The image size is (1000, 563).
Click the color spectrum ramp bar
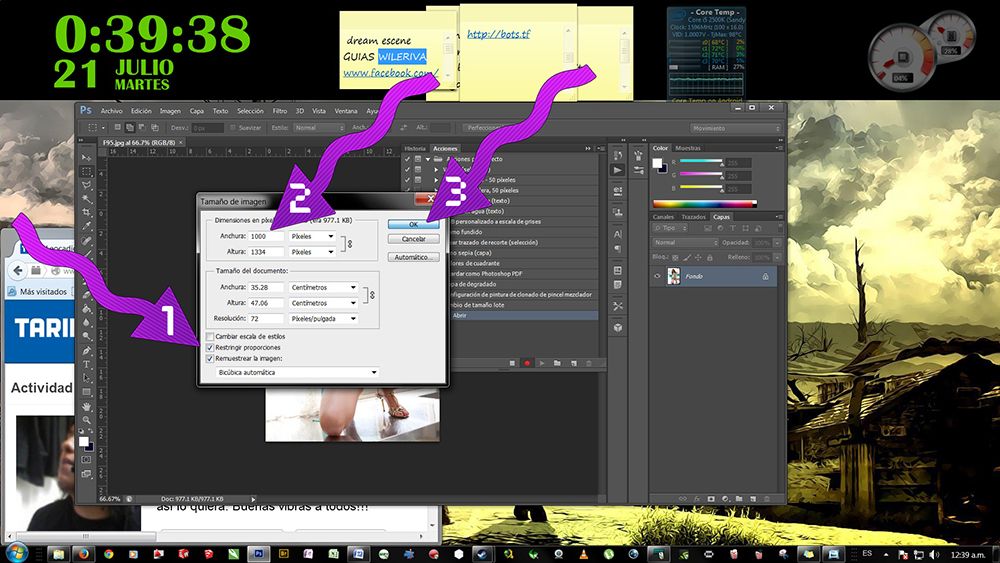pyautogui.click(x=704, y=204)
